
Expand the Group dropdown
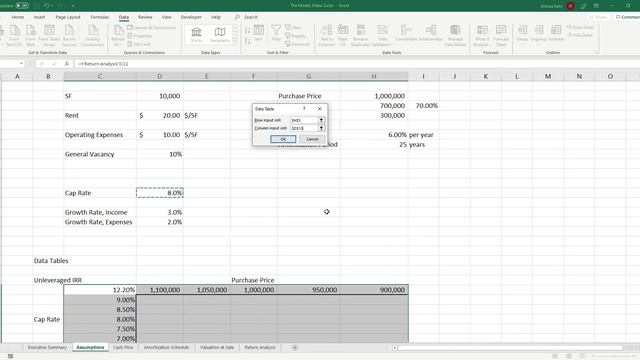[522, 43]
